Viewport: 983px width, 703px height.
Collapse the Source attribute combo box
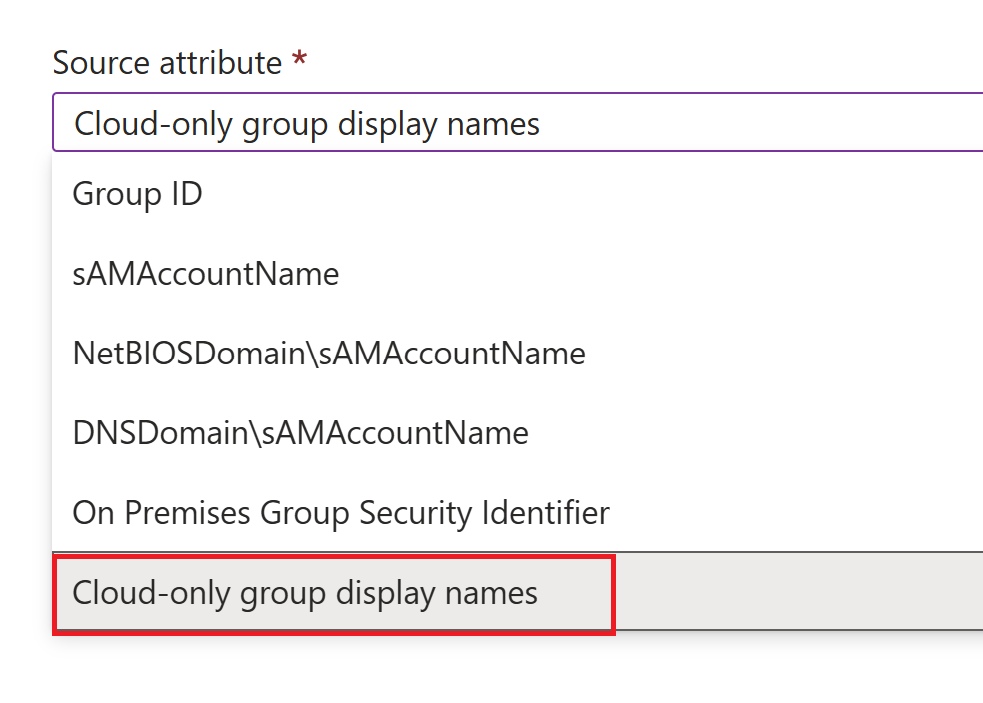517,124
